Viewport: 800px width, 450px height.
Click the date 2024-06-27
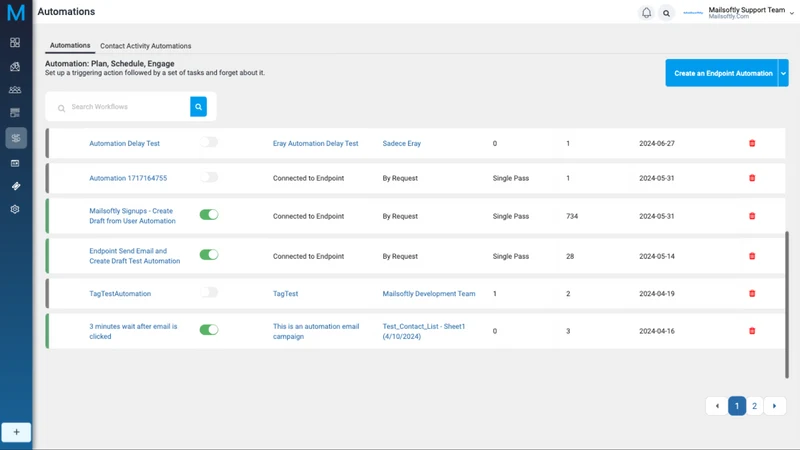click(x=657, y=143)
